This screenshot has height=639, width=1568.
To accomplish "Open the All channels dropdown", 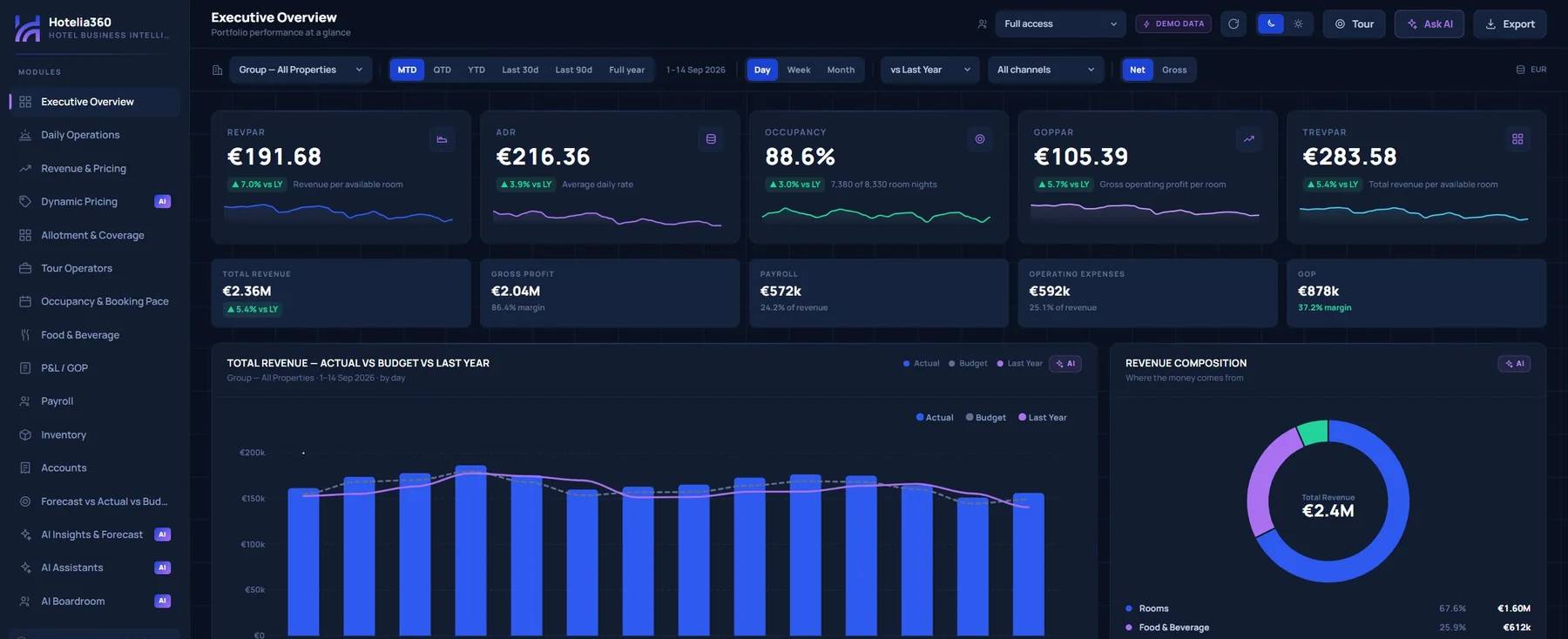I will point(1045,70).
